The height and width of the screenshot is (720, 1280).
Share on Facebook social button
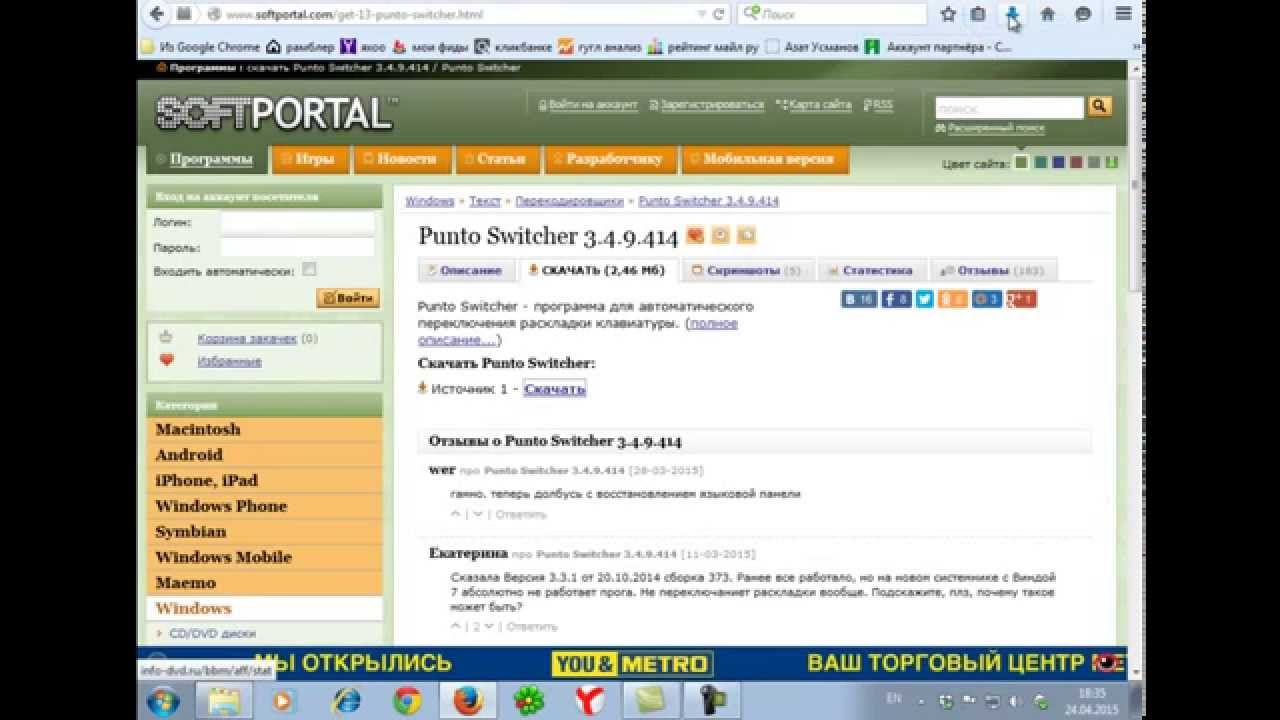[896, 298]
